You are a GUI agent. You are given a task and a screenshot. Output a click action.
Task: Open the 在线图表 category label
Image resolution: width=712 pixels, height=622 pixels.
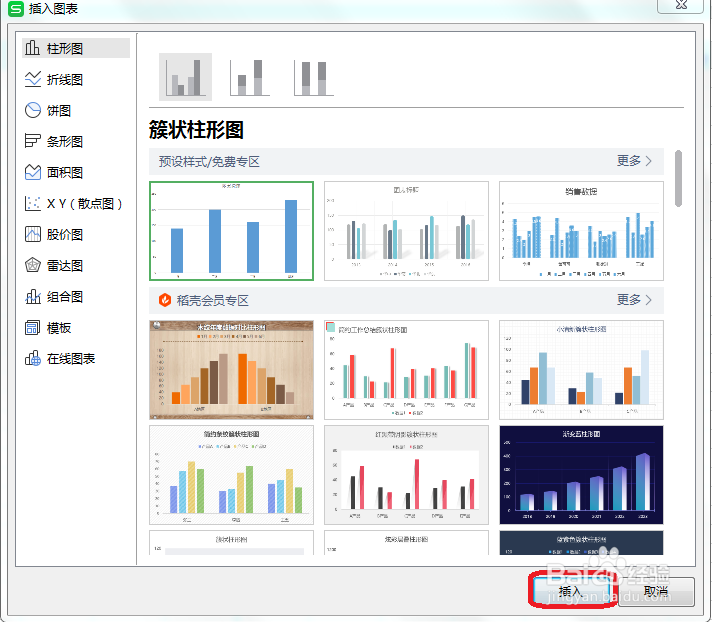coord(71,359)
